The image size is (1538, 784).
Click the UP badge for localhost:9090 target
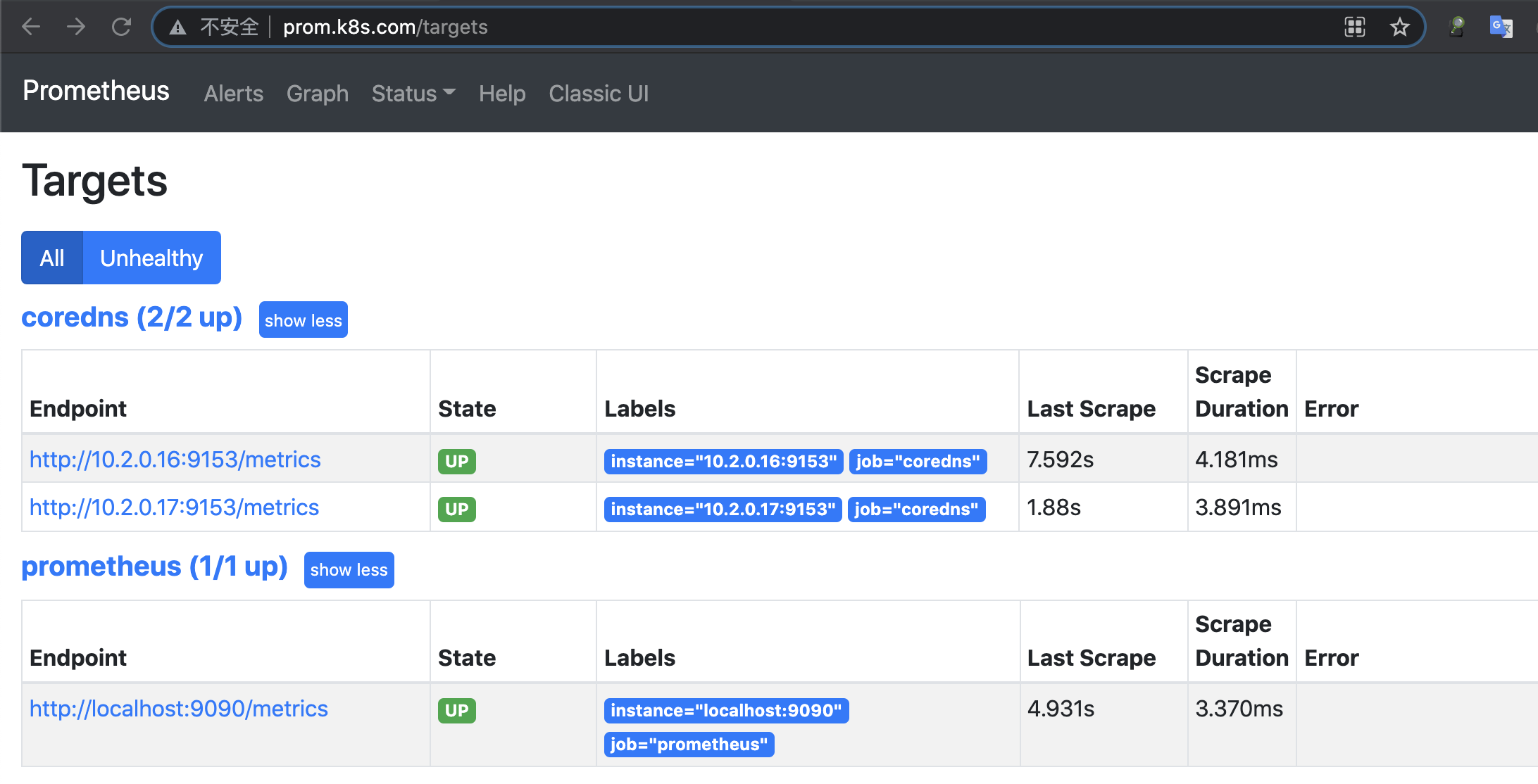click(457, 710)
